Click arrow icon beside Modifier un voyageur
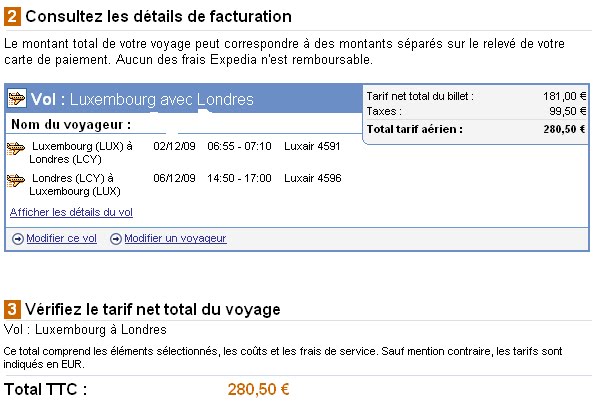The height and width of the screenshot is (401, 605). tap(115, 238)
